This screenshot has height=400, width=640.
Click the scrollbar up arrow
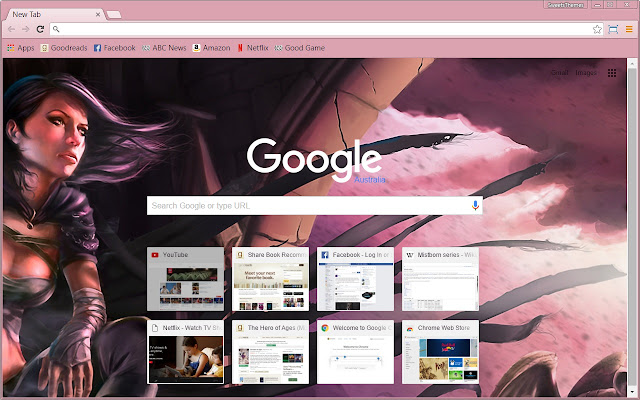(x=632, y=63)
